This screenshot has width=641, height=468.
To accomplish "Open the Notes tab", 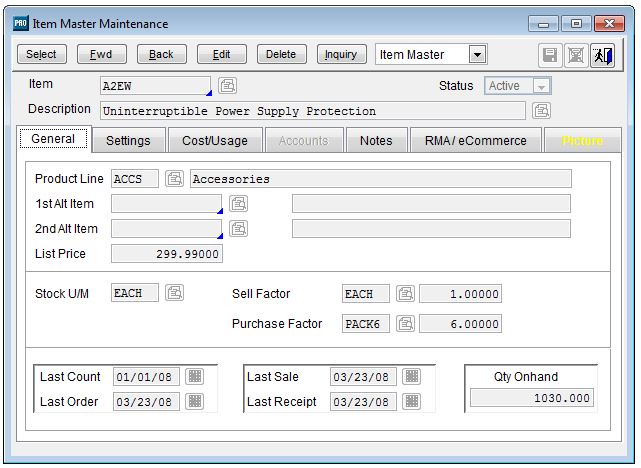I will [376, 141].
